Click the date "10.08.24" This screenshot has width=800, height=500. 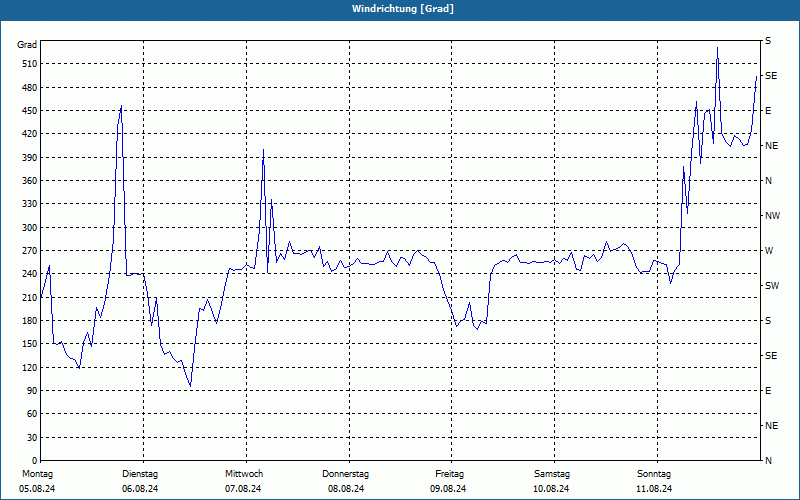tap(551, 489)
